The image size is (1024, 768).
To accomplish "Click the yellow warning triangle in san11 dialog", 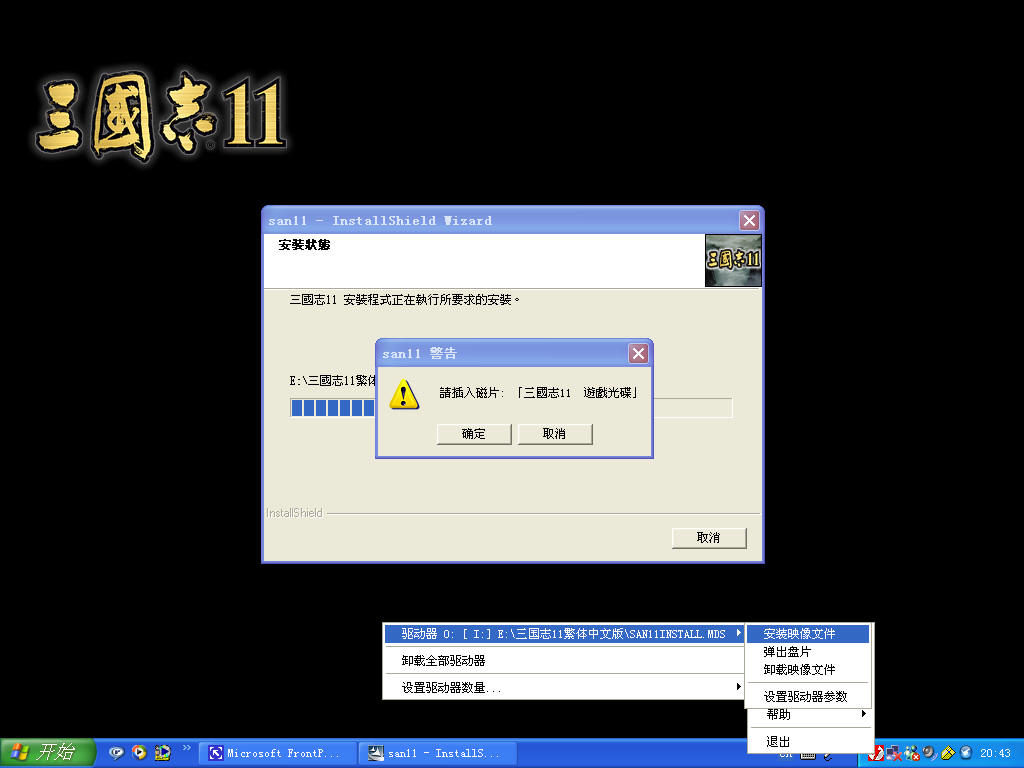I will (x=403, y=394).
